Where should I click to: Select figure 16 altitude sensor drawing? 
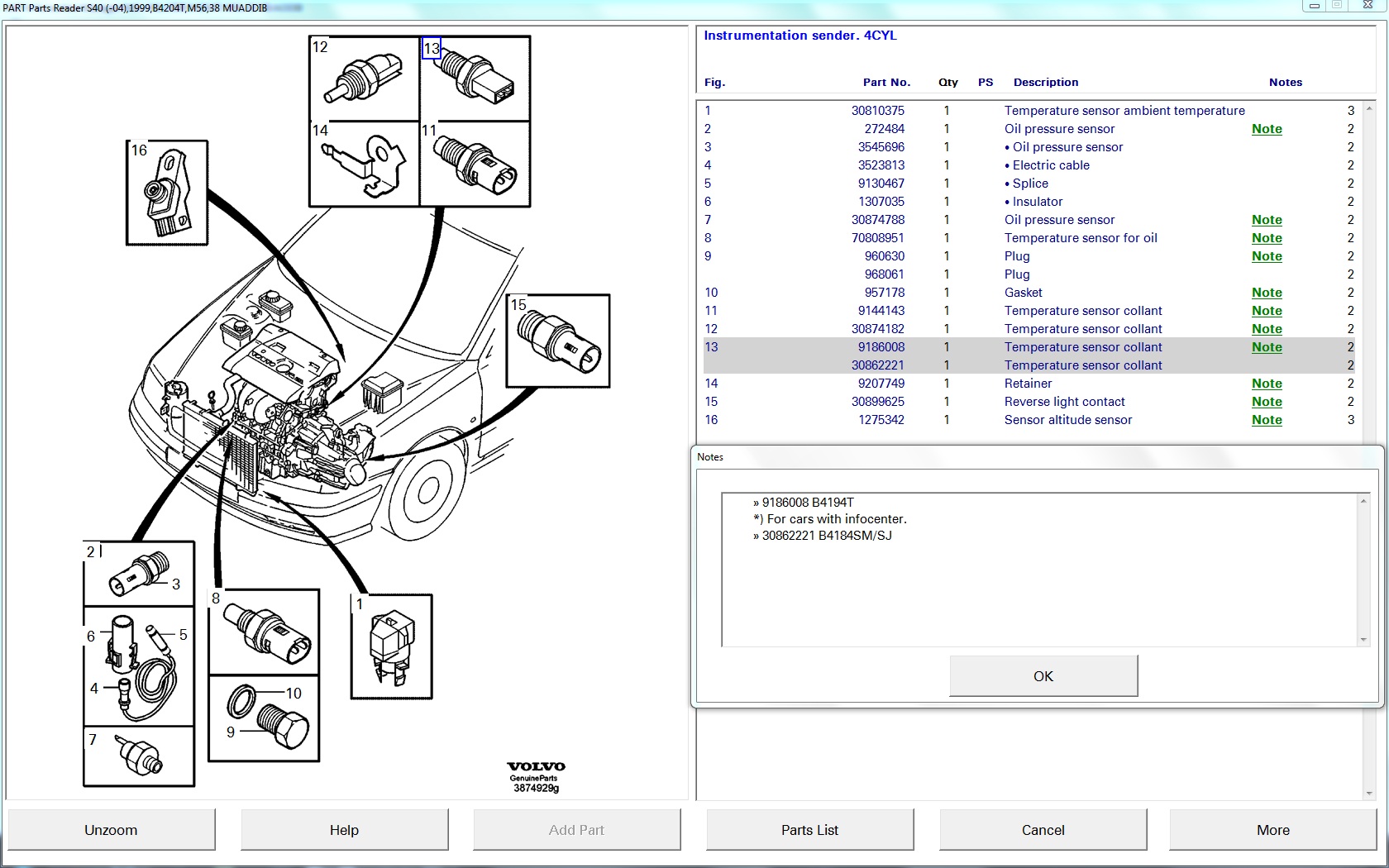coord(167,193)
